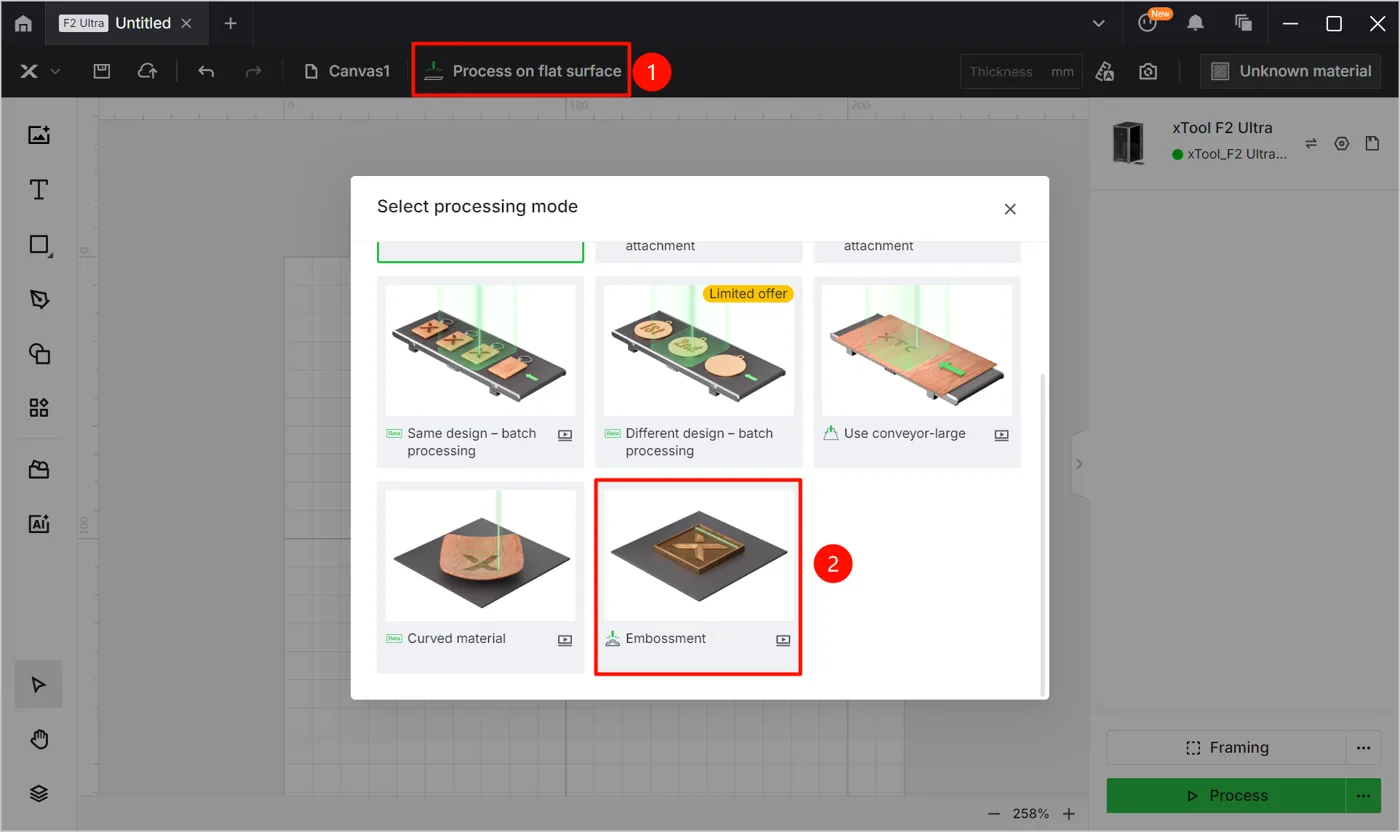Open Process on flat surface mode selector
The height and width of the screenshot is (832, 1400).
pyautogui.click(x=522, y=71)
